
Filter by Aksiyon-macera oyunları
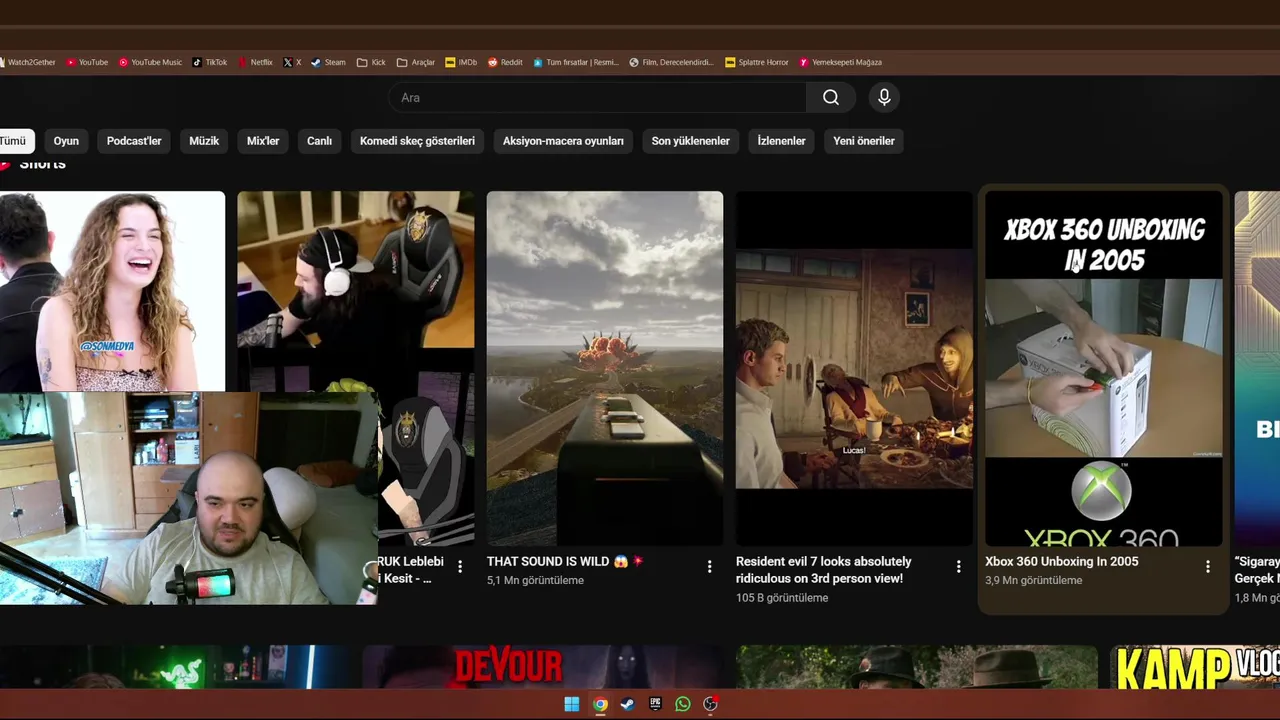click(x=563, y=141)
